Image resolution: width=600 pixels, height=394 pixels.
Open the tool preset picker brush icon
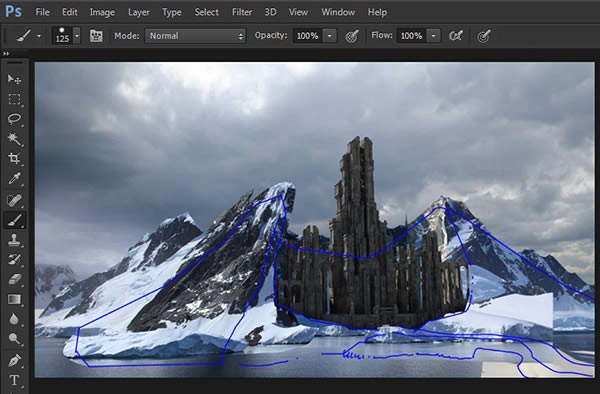coord(23,36)
